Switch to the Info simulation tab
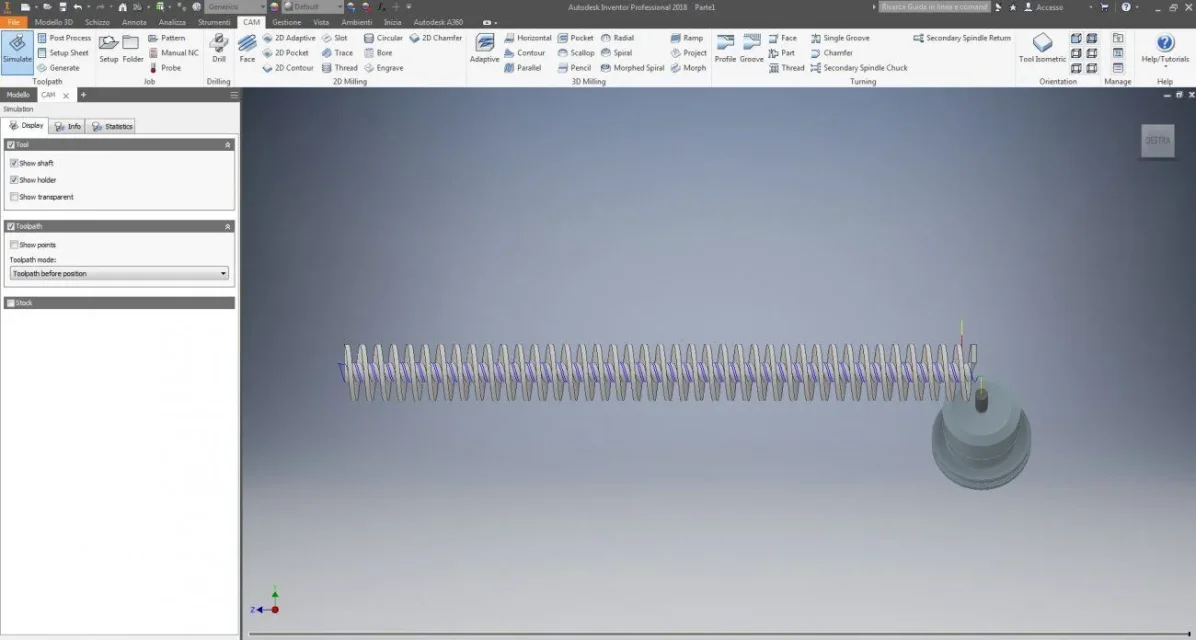Screen dimensions: 1196x640 coord(68,127)
